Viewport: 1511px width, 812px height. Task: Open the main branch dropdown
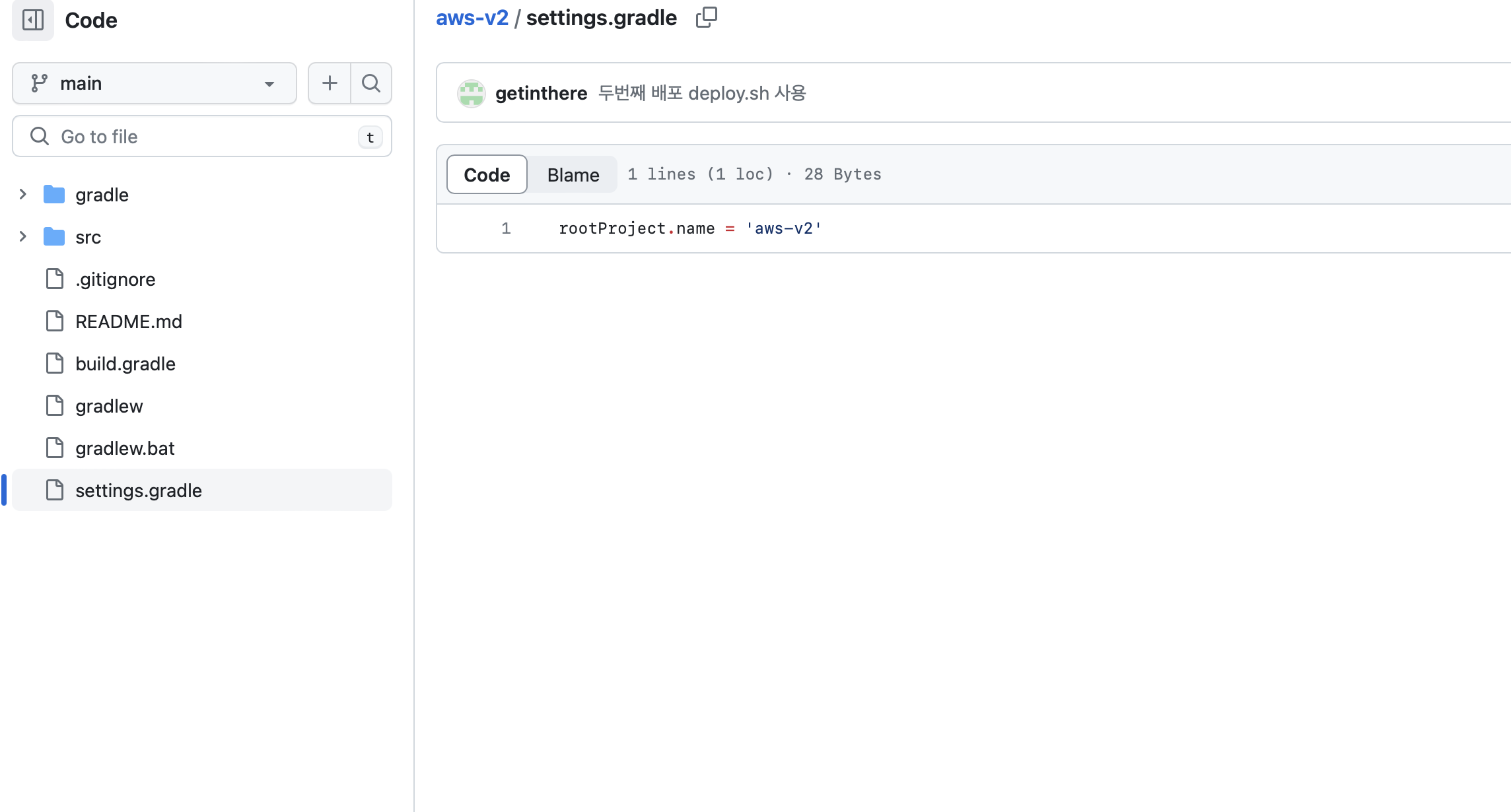tap(155, 83)
